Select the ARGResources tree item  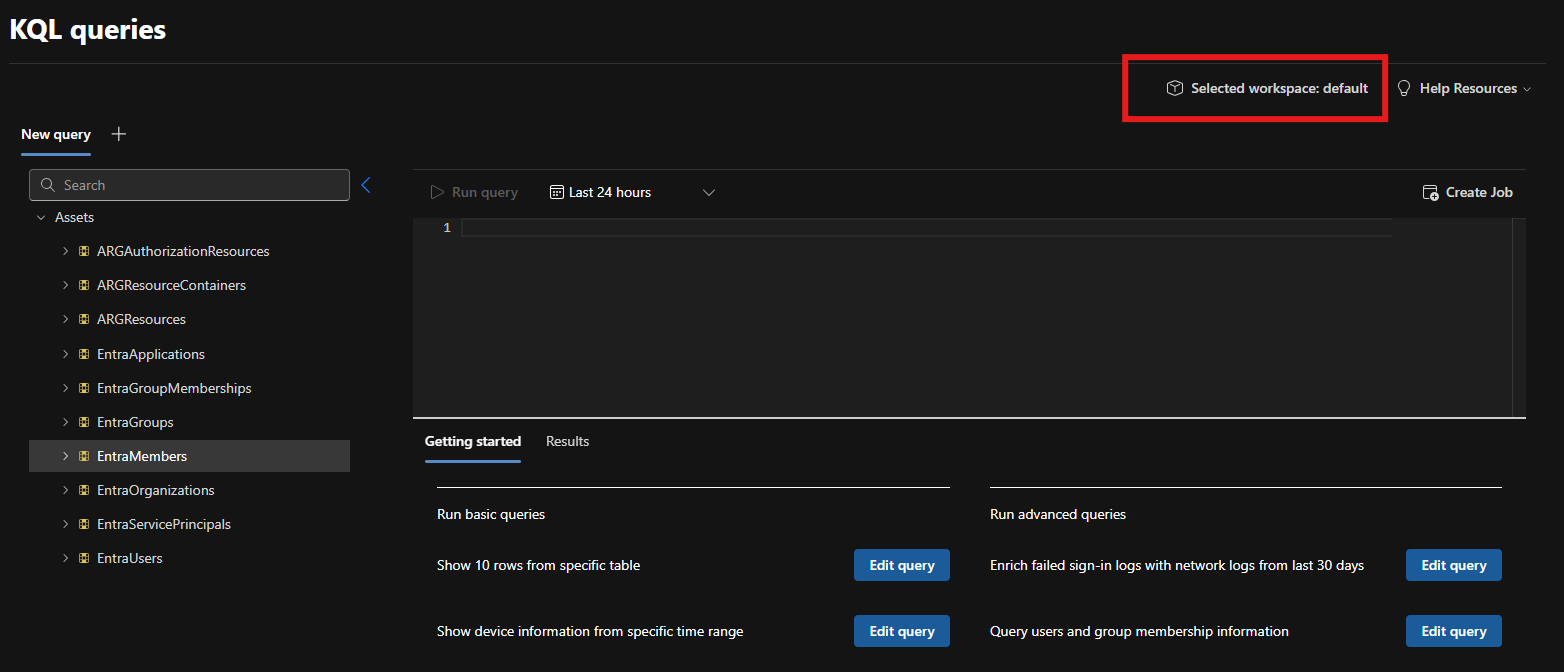(x=141, y=319)
